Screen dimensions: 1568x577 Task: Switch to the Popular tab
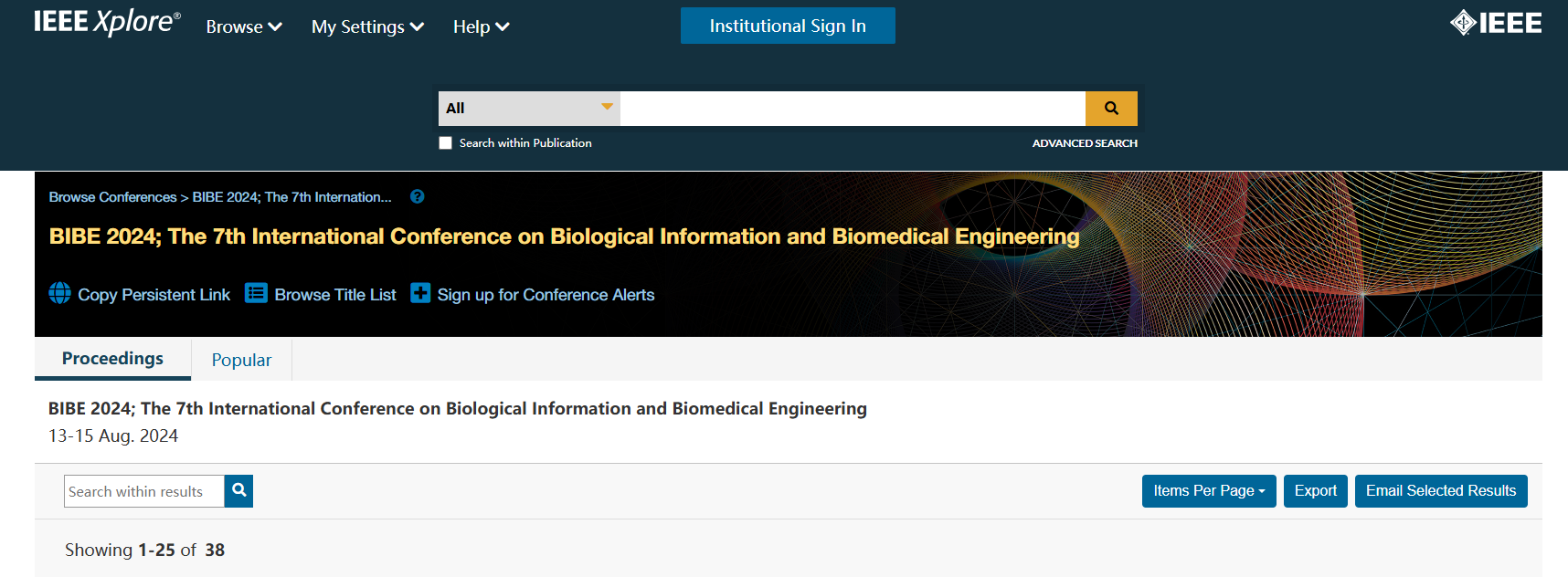pos(241,361)
